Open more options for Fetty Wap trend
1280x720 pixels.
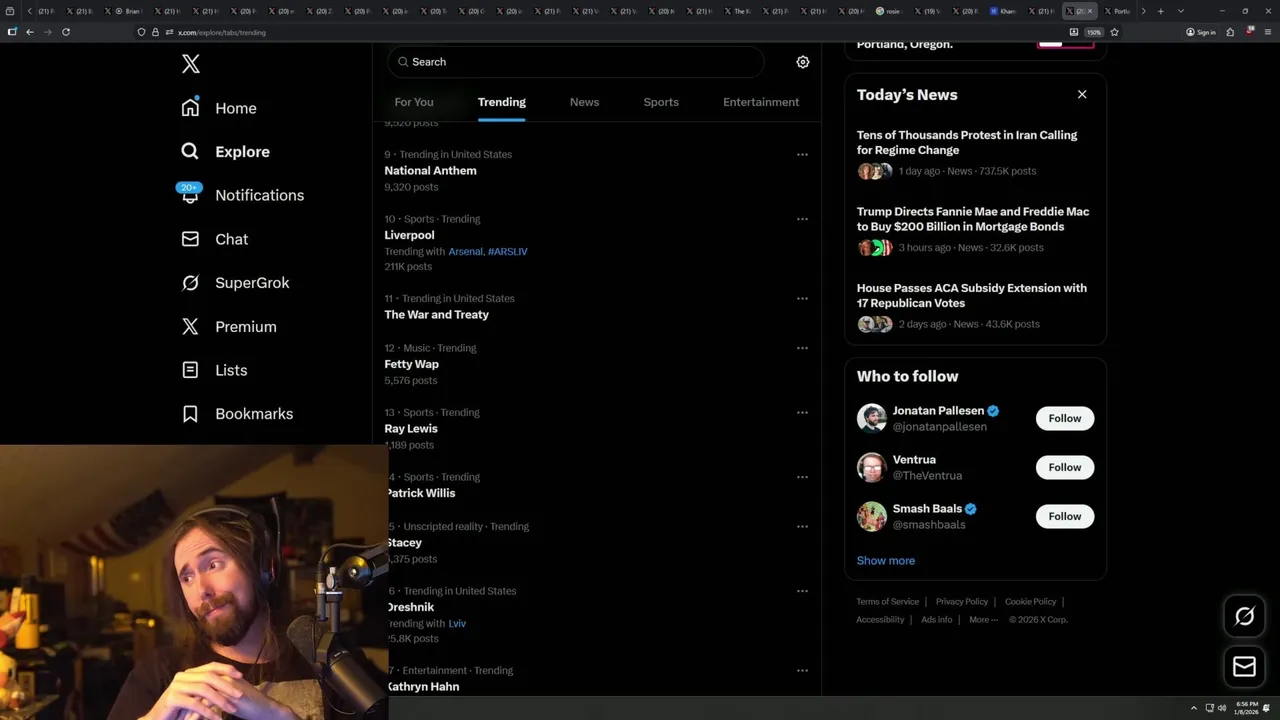coord(802,348)
